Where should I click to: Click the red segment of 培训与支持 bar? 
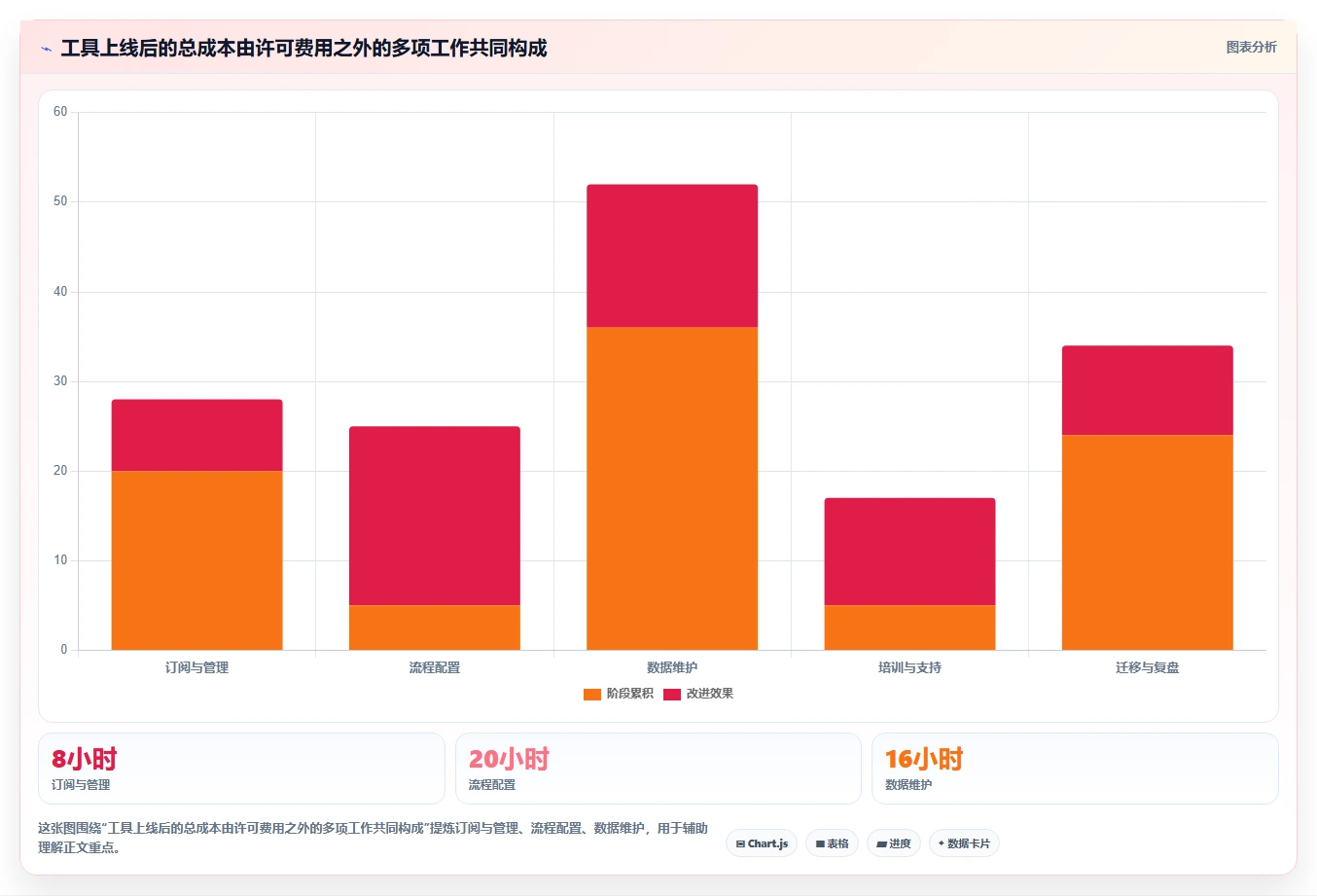coord(909,552)
